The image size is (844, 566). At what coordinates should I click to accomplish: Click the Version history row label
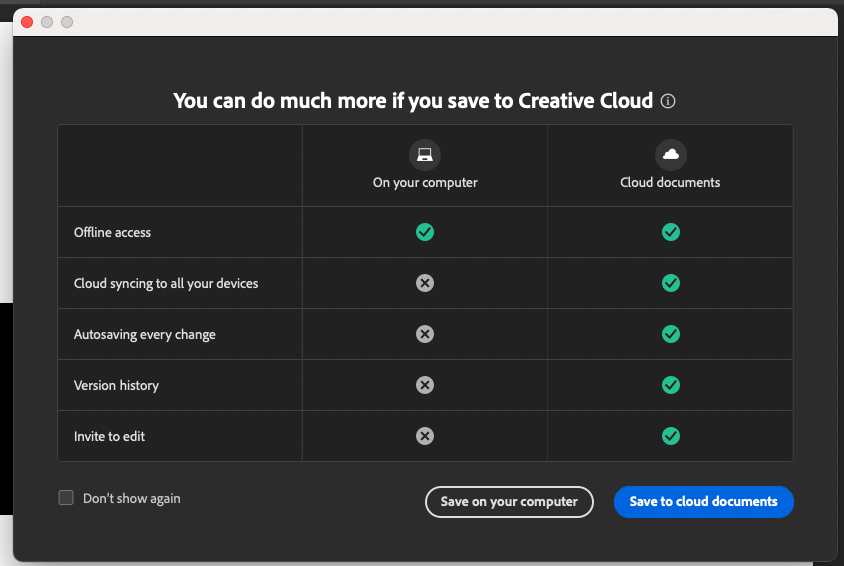(x=116, y=385)
